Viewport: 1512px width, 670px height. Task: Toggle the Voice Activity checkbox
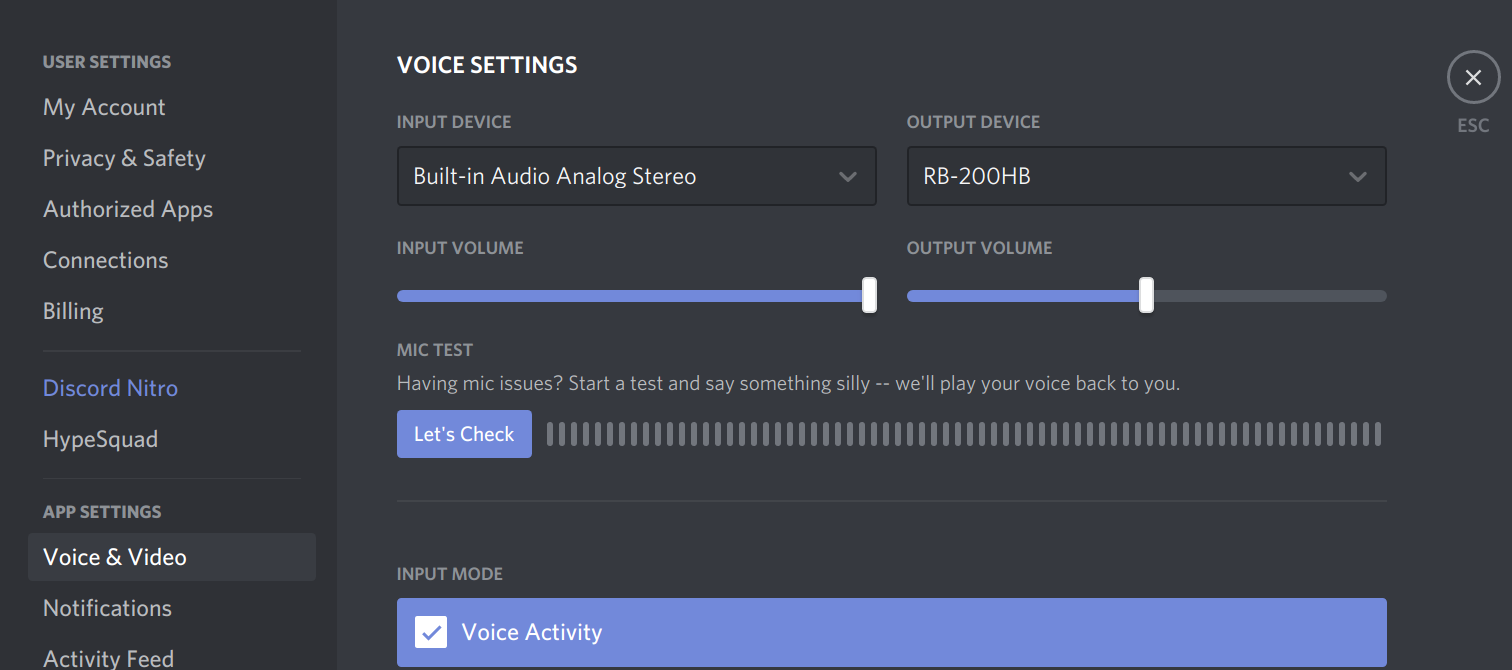click(431, 632)
